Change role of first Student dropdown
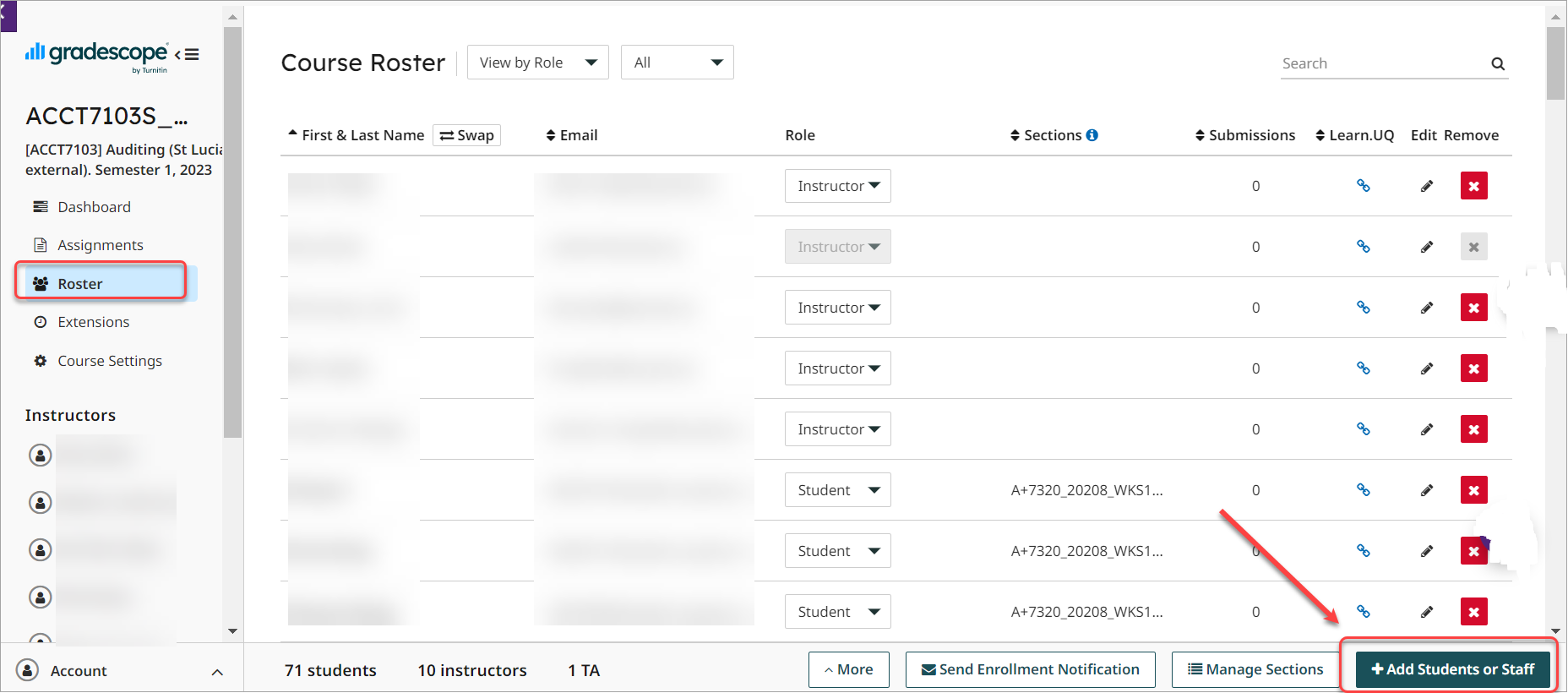Viewport: 1568px width, 693px height. 838,490
